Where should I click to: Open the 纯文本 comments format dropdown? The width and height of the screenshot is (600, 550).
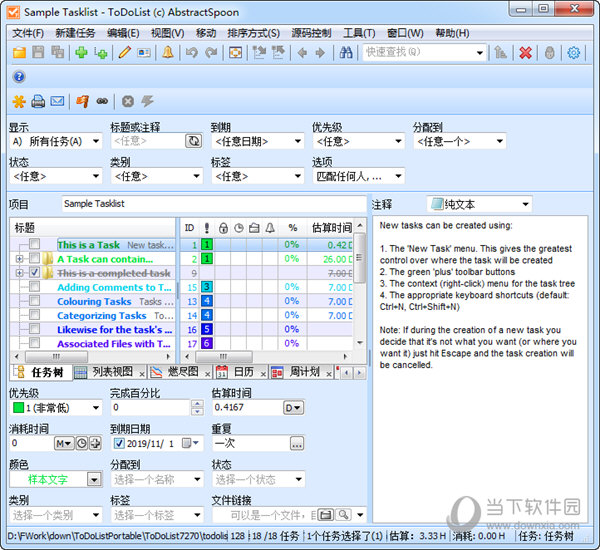(x=526, y=204)
